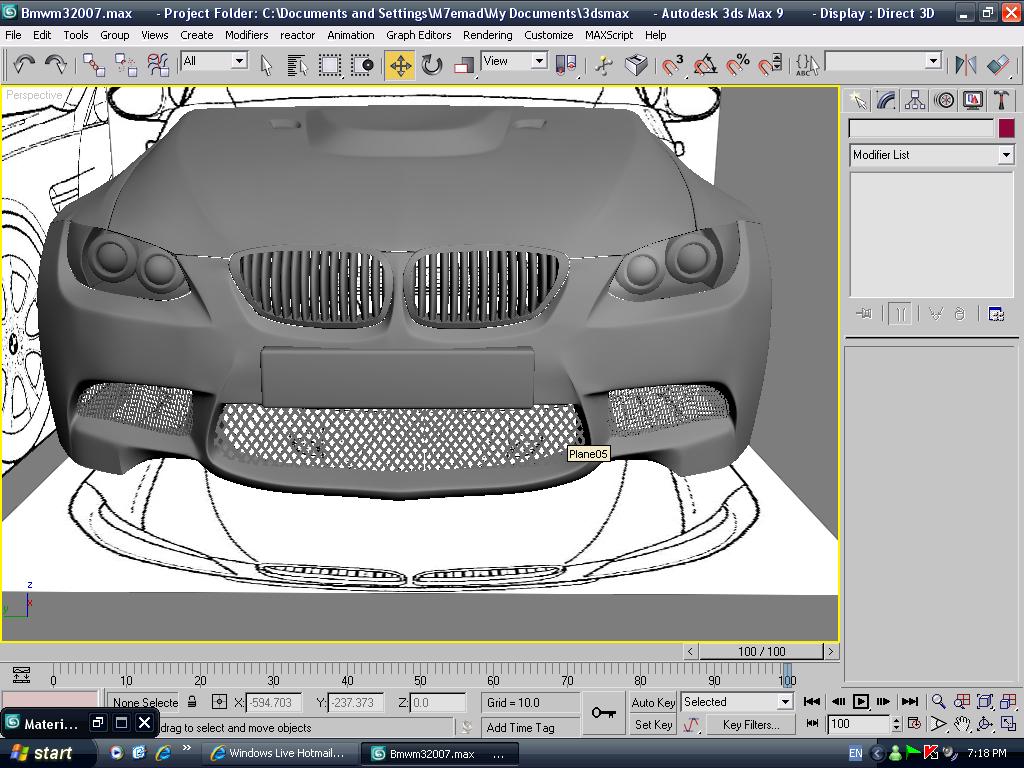Image resolution: width=1024 pixels, height=768 pixels.
Task: Toggle the Percent Snap button
Action: point(738,65)
